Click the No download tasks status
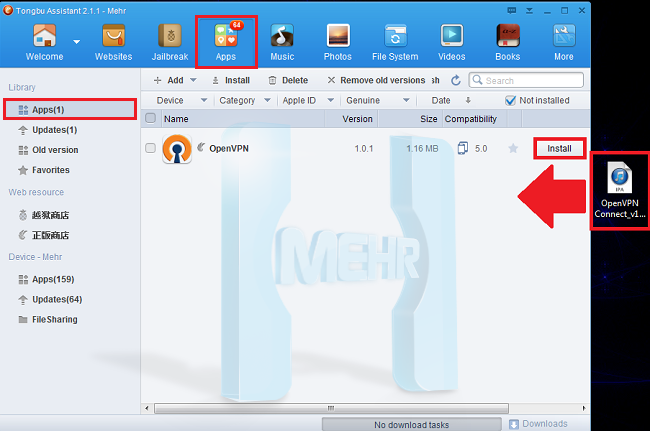This screenshot has width=650, height=431. [x=411, y=425]
